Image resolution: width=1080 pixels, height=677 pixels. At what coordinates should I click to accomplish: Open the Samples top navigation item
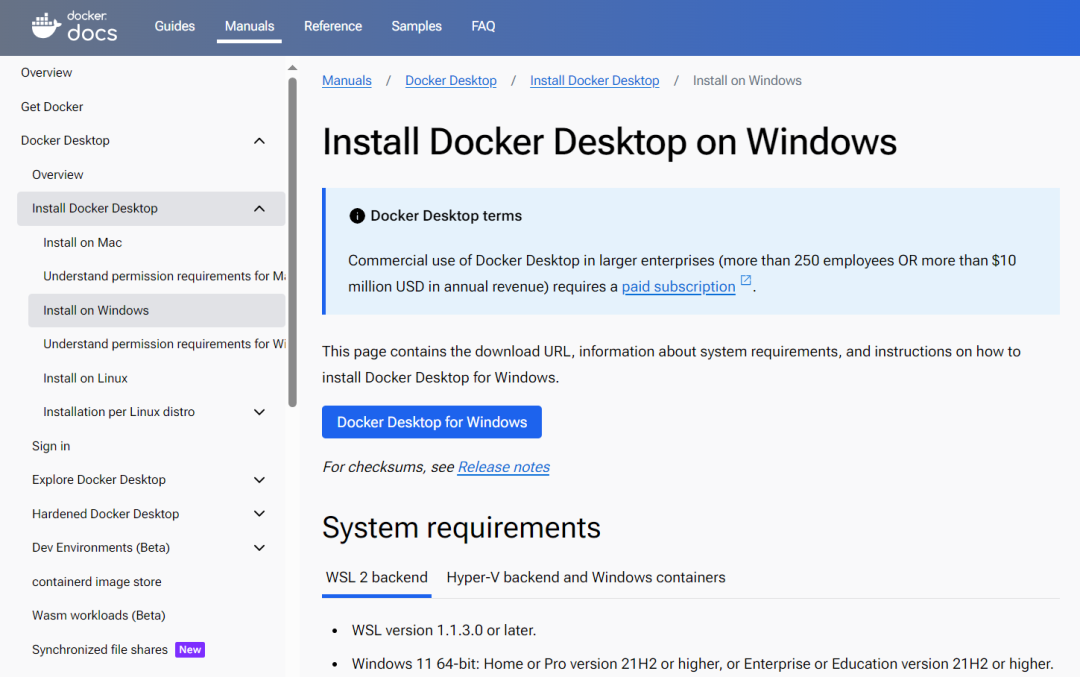[x=417, y=26]
